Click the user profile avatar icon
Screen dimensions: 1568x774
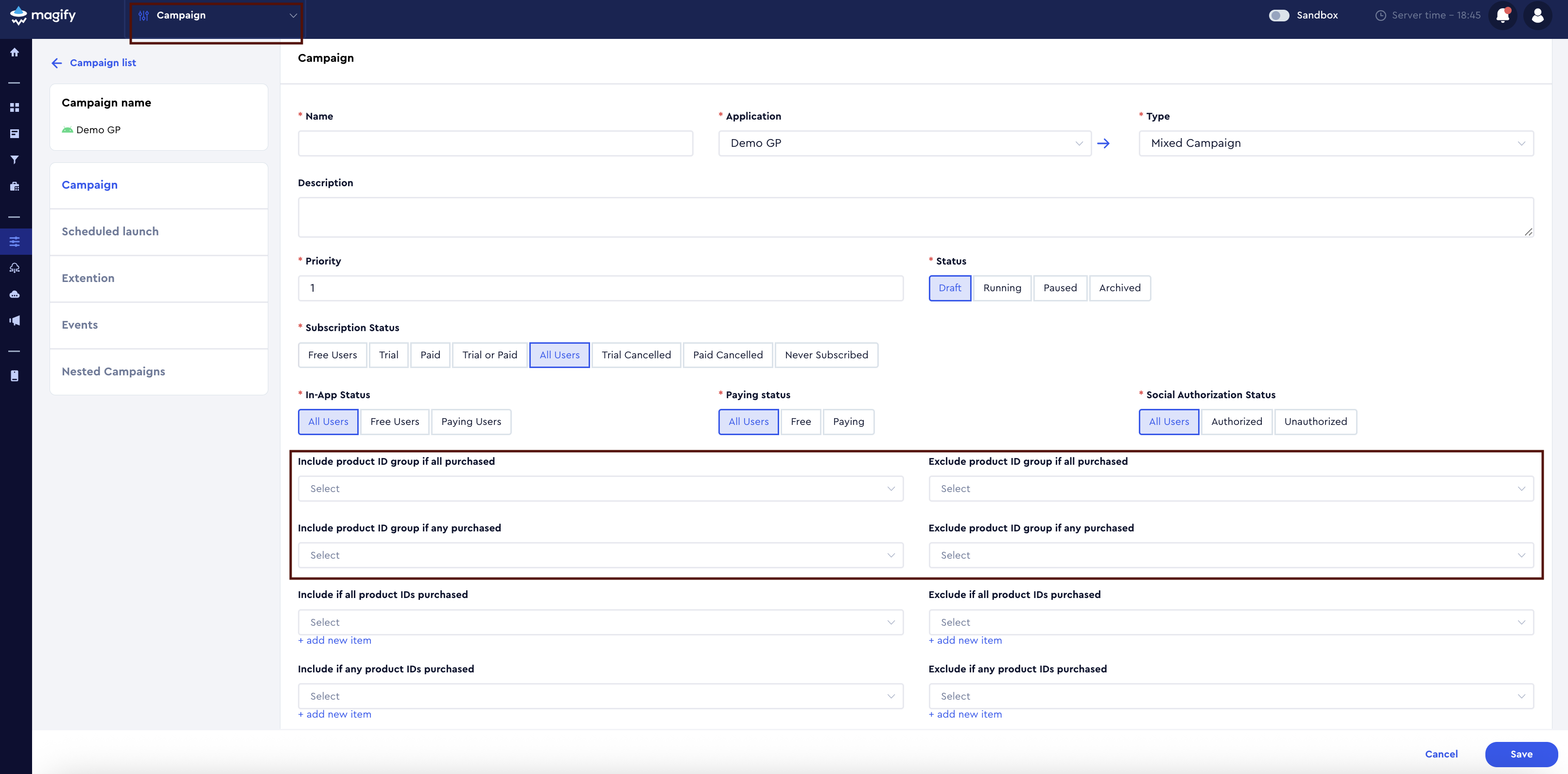[x=1537, y=15]
